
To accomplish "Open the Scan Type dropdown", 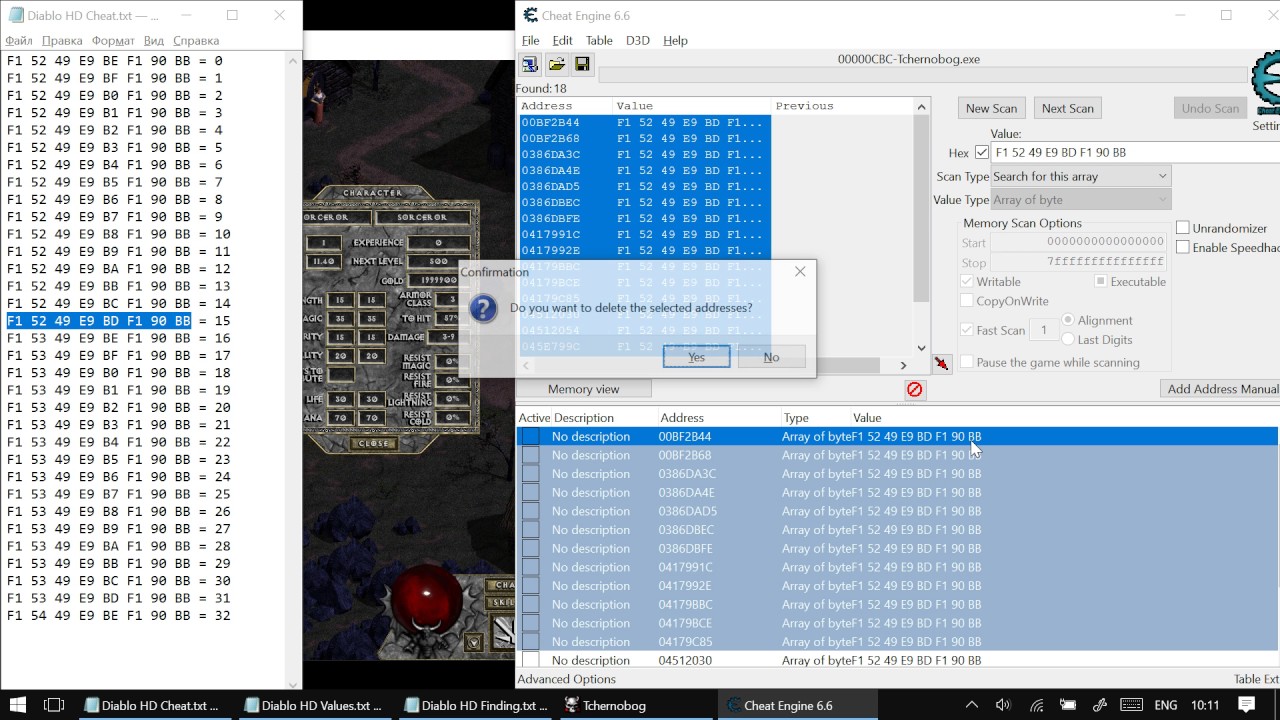I will click(1080, 176).
